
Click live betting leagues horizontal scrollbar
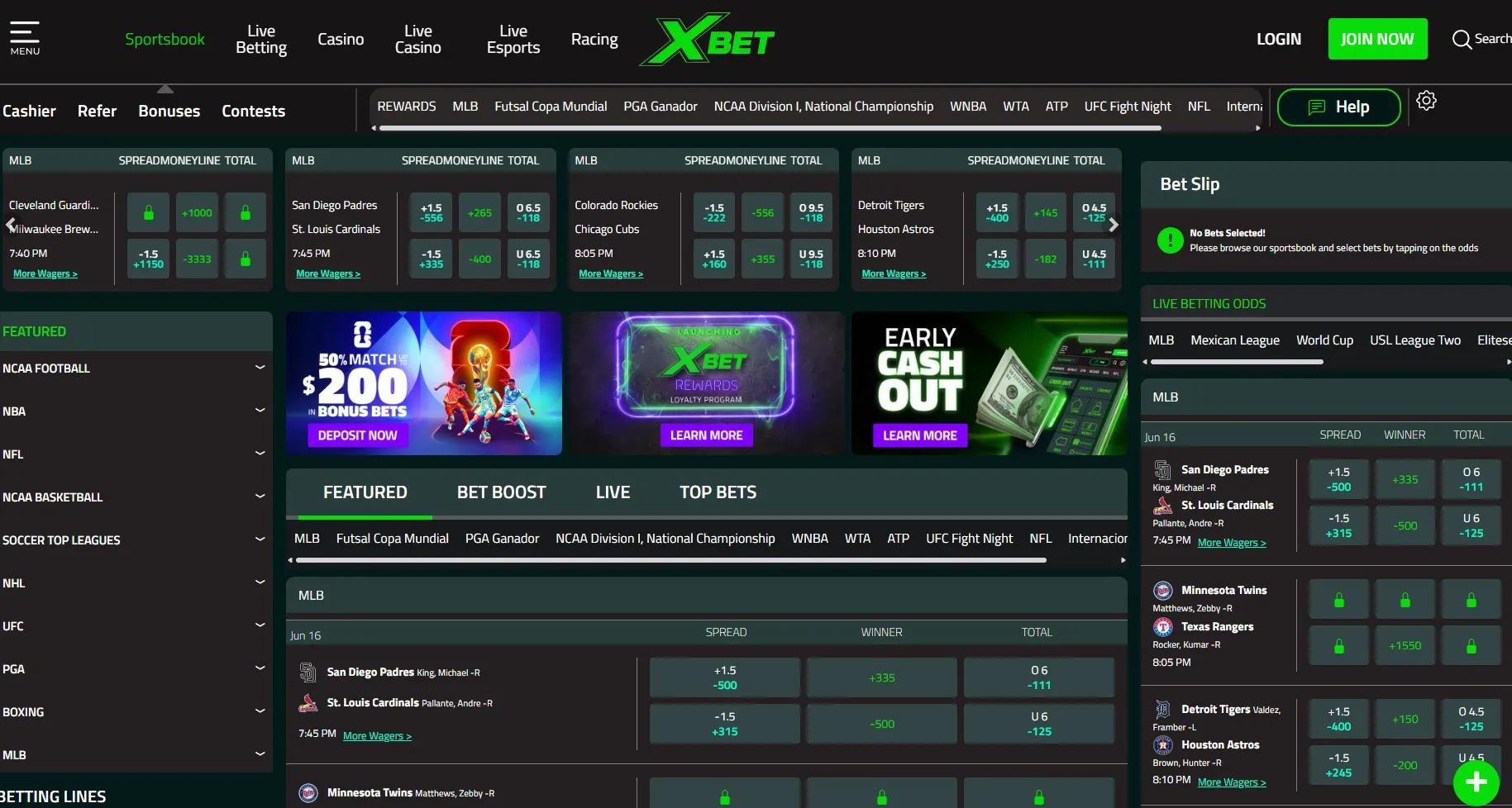(x=1237, y=362)
